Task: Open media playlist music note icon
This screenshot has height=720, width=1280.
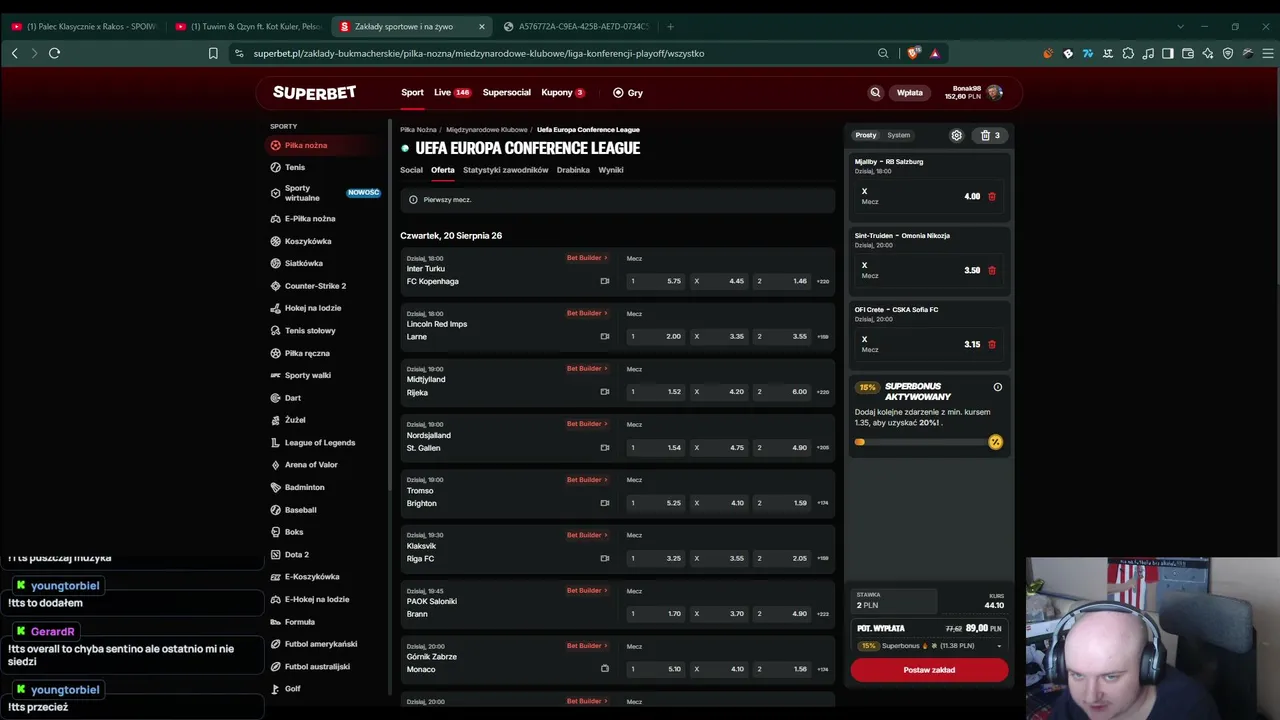Action: 1148,53
